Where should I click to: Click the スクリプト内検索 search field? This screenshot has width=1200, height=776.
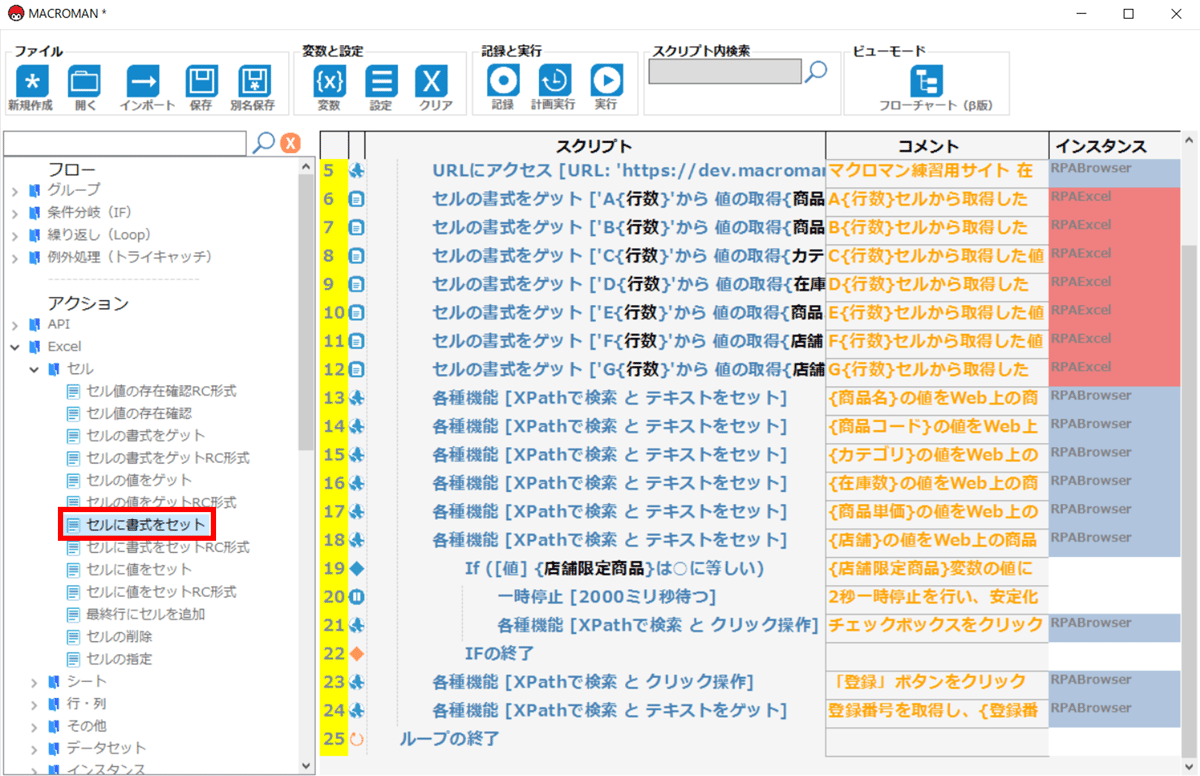tap(724, 72)
